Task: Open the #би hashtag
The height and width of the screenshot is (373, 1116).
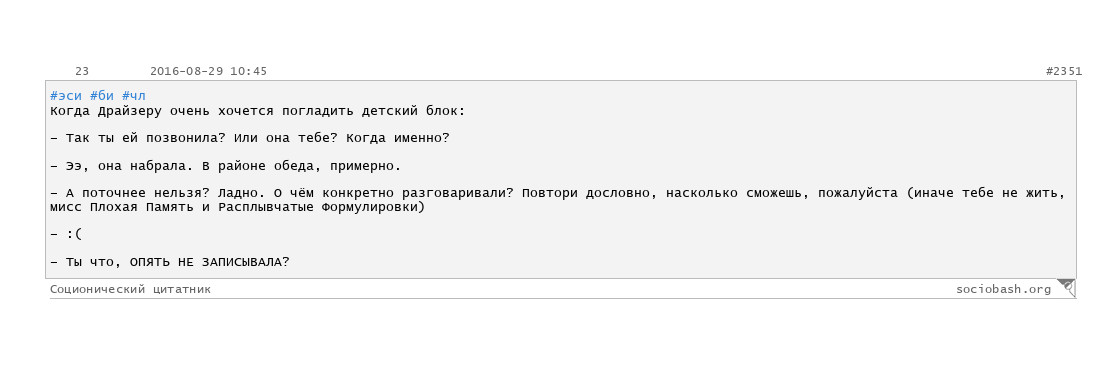Action: pyautogui.click(x=102, y=95)
